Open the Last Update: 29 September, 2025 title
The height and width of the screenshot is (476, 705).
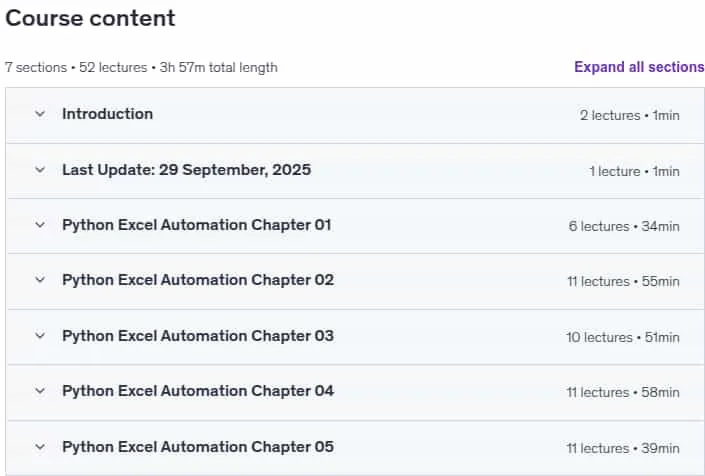coord(187,170)
